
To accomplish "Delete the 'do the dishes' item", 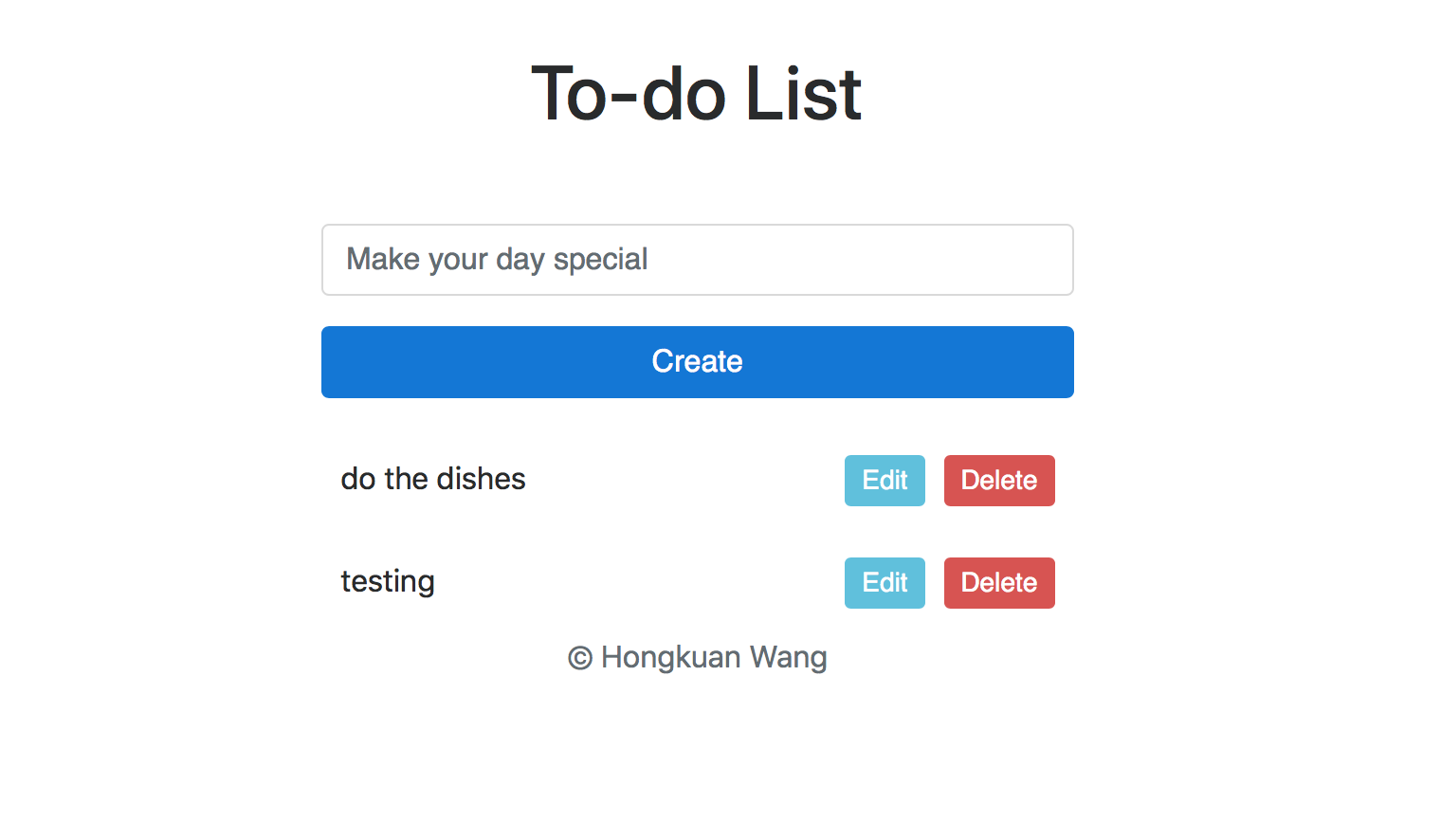I will pos(999,481).
